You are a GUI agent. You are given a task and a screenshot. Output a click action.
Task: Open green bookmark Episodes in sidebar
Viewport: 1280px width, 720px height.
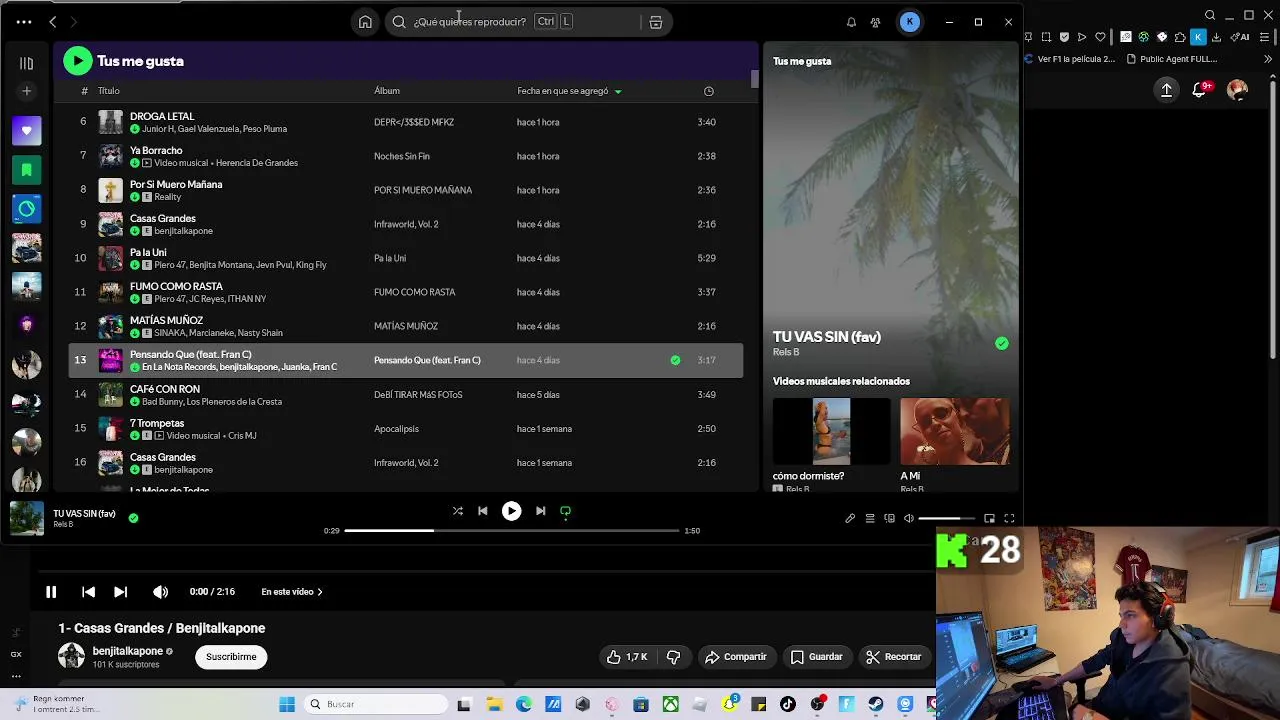click(x=27, y=170)
